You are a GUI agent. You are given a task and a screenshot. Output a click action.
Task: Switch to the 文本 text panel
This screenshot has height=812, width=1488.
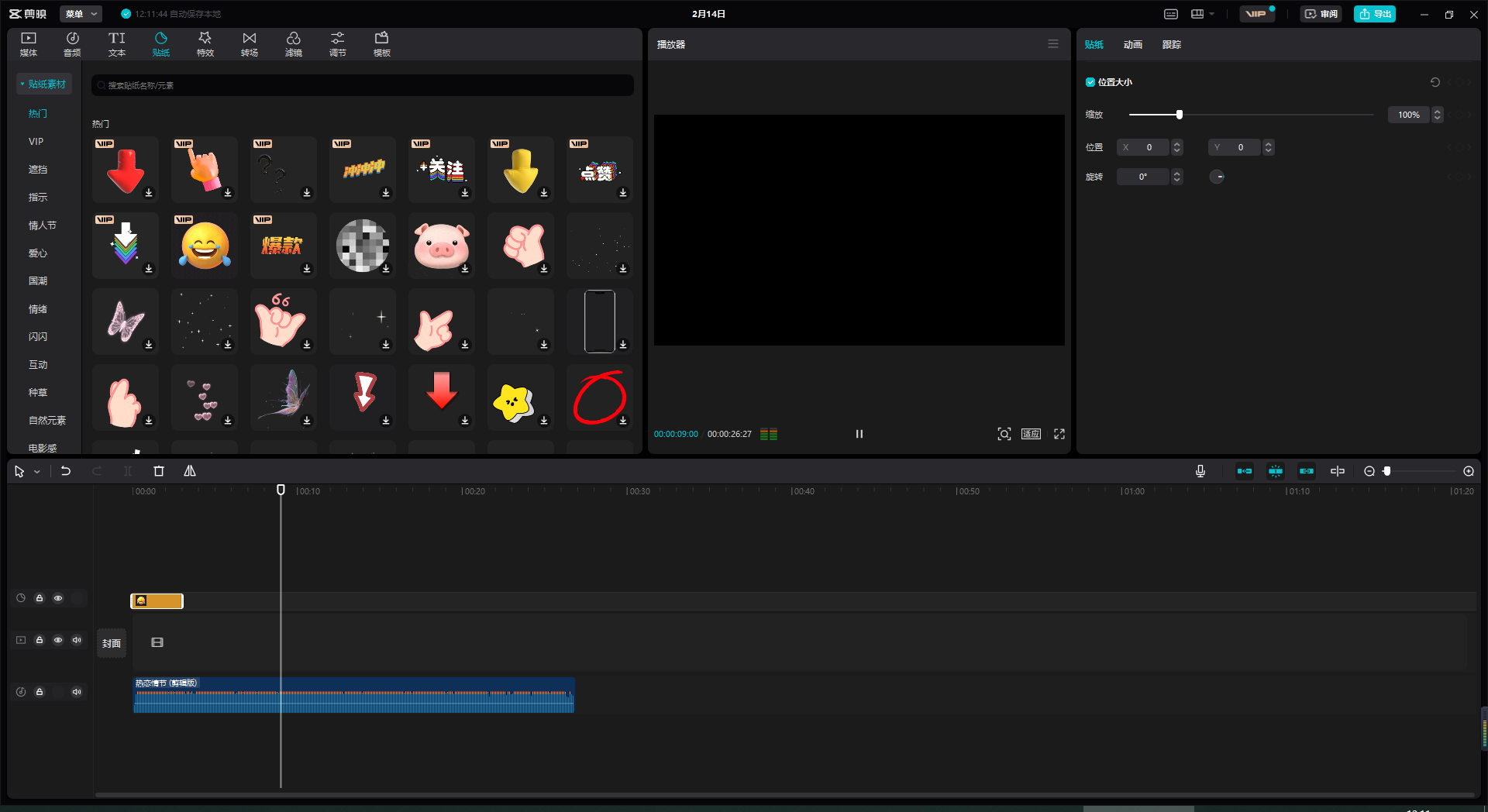point(117,44)
